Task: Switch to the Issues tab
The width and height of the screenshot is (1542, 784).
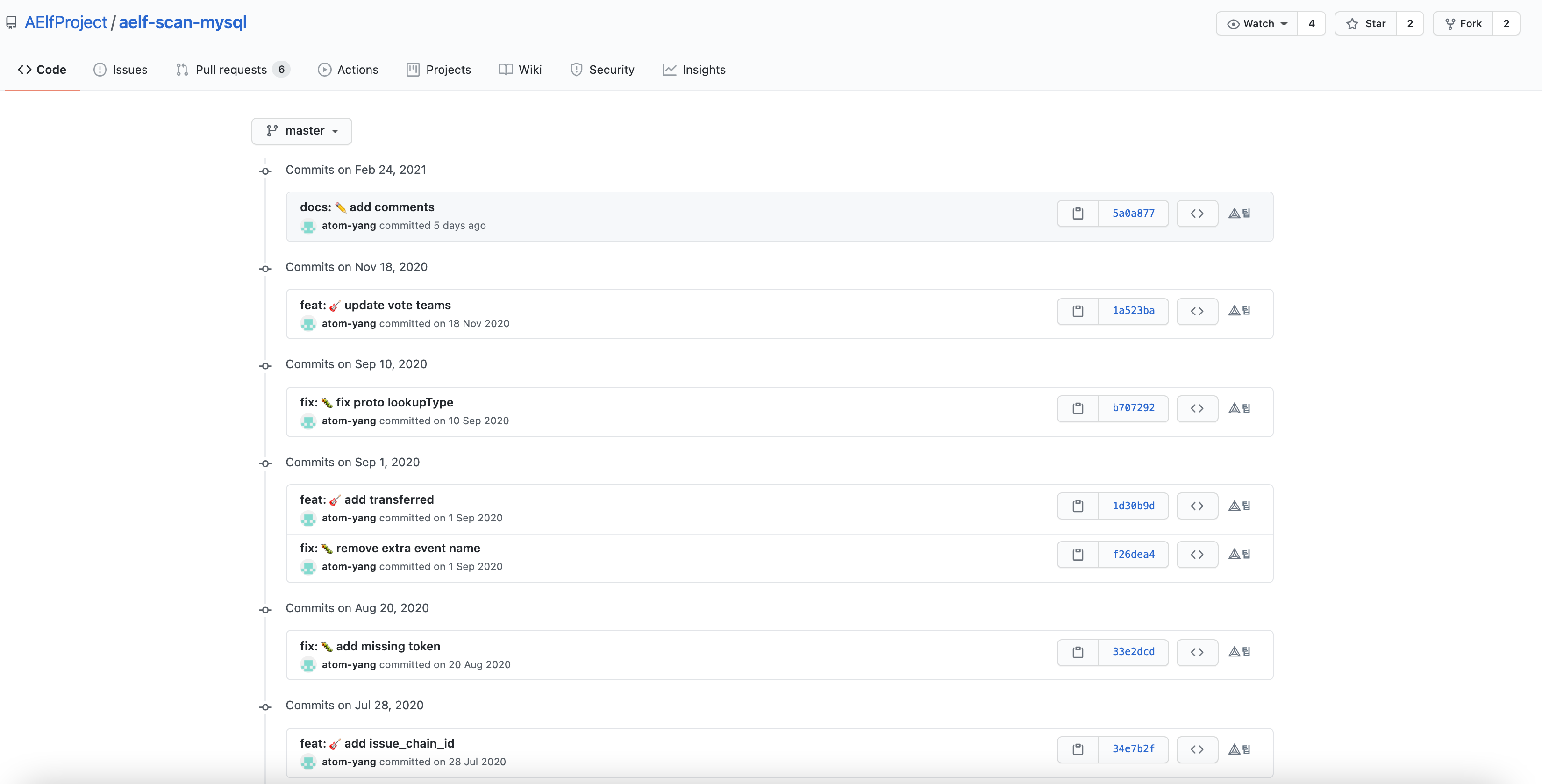Action: point(120,70)
